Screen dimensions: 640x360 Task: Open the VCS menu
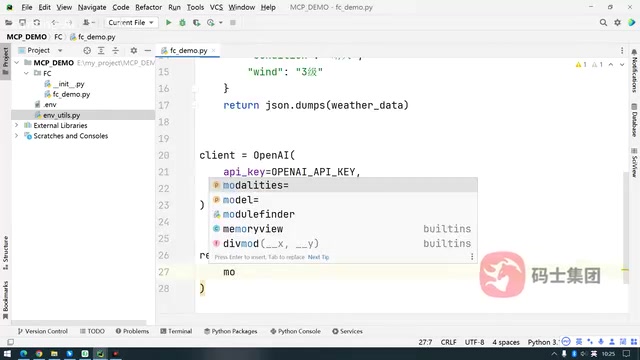(x=216, y=7)
